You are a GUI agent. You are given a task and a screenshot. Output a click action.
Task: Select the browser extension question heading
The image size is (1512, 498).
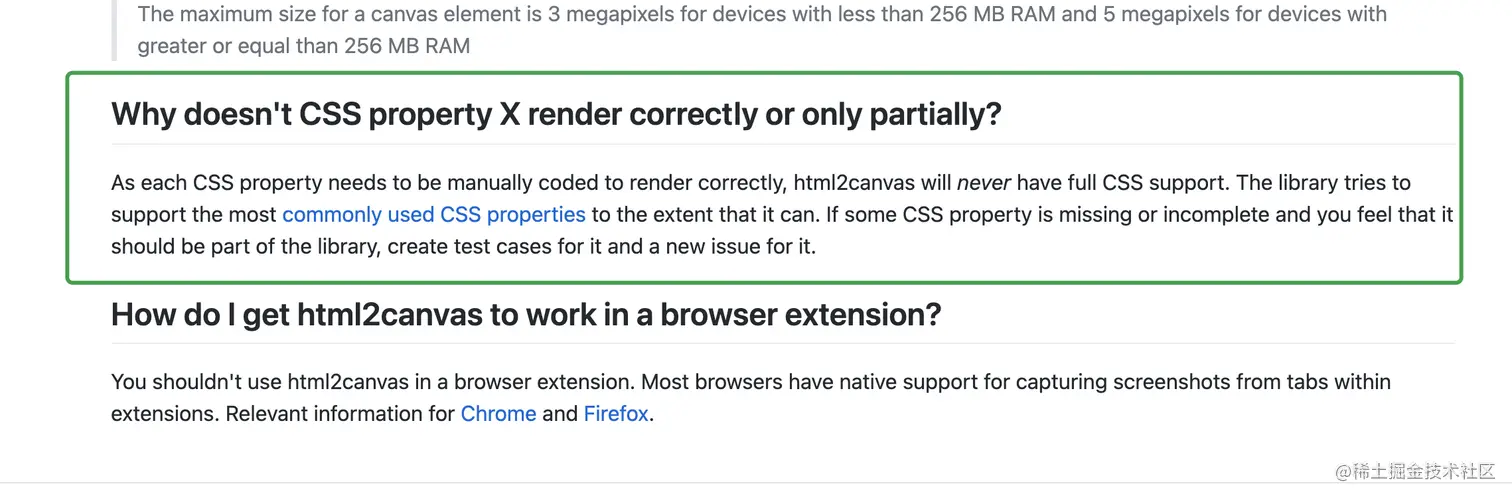pyautogui.click(x=526, y=315)
